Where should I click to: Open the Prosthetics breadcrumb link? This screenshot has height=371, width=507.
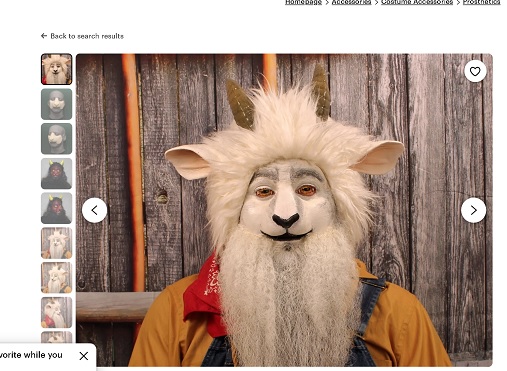481,2
